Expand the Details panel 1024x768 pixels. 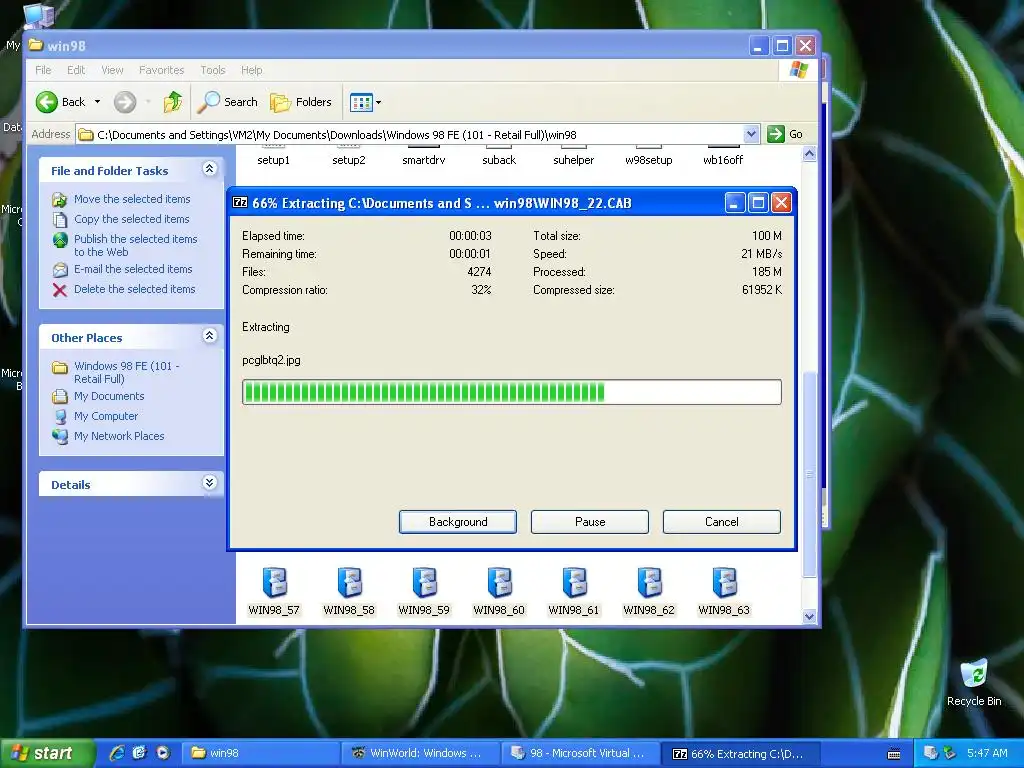click(x=209, y=483)
